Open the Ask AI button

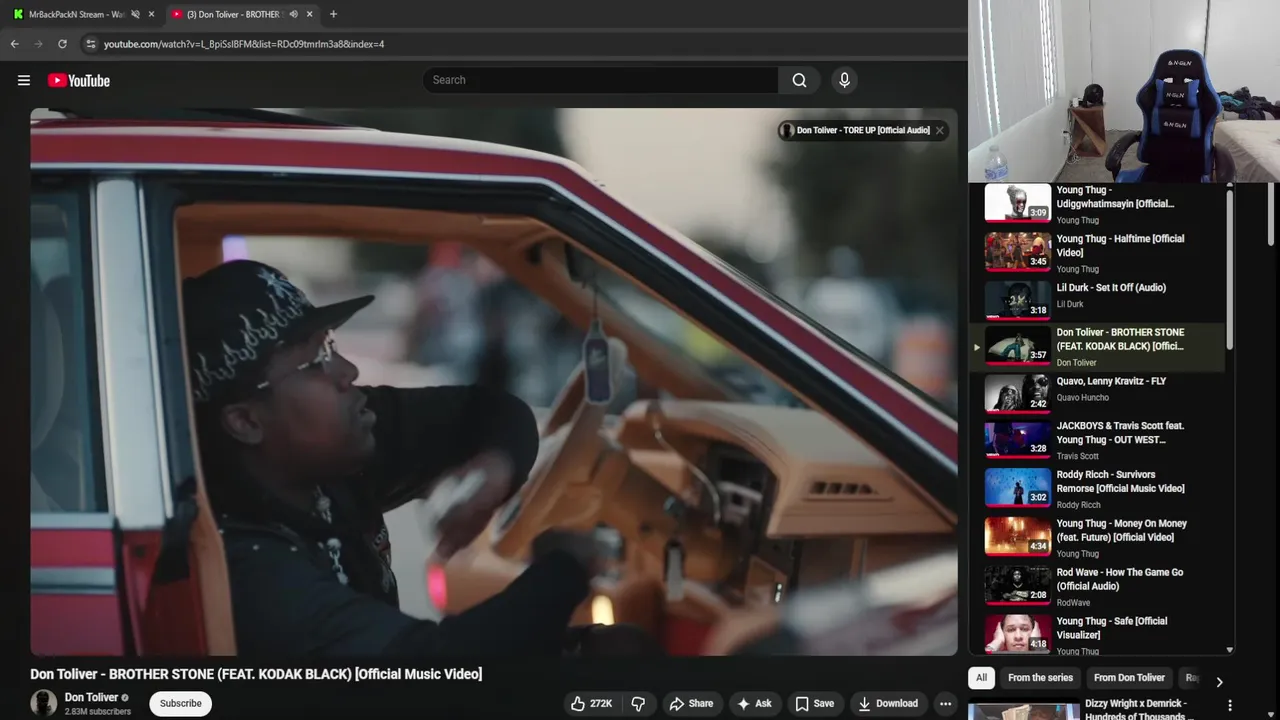point(754,704)
